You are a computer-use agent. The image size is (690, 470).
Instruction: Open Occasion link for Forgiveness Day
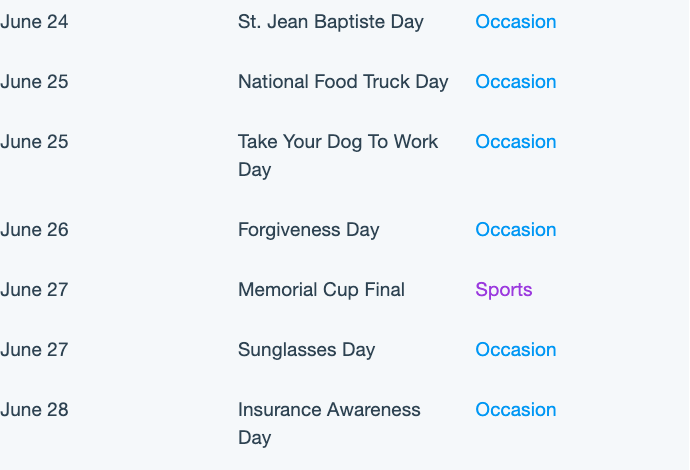[x=516, y=230]
